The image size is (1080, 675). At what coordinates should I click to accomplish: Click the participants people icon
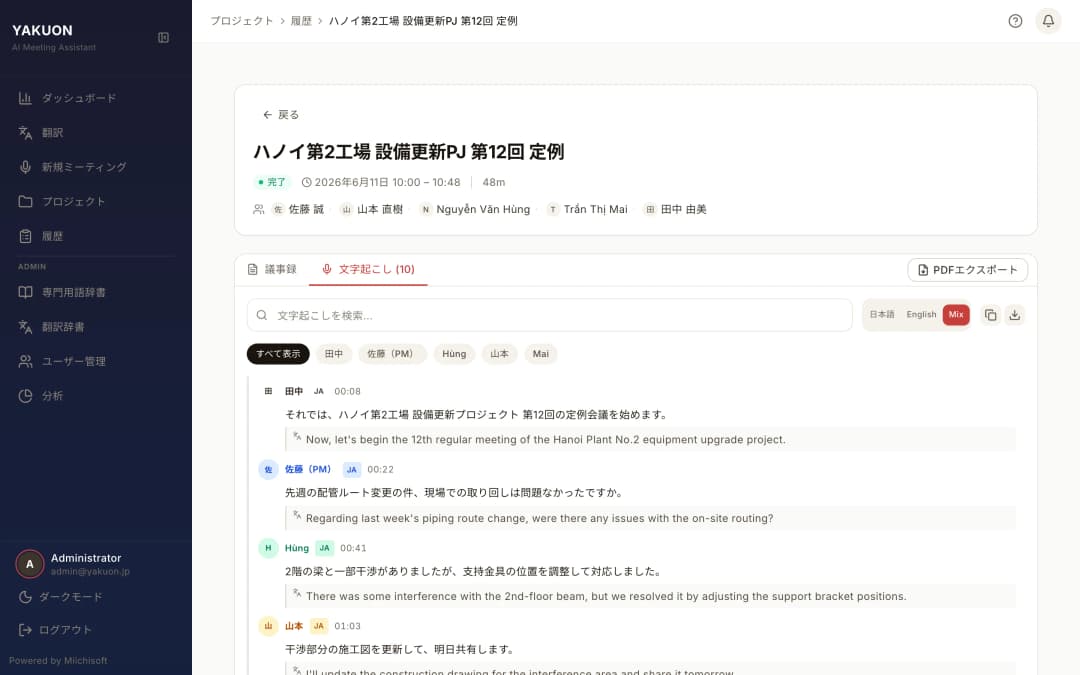(258, 209)
